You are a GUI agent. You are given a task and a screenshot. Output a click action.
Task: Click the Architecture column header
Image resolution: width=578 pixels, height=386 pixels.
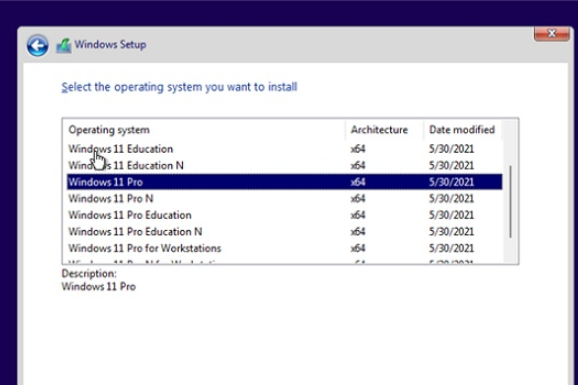click(385, 130)
